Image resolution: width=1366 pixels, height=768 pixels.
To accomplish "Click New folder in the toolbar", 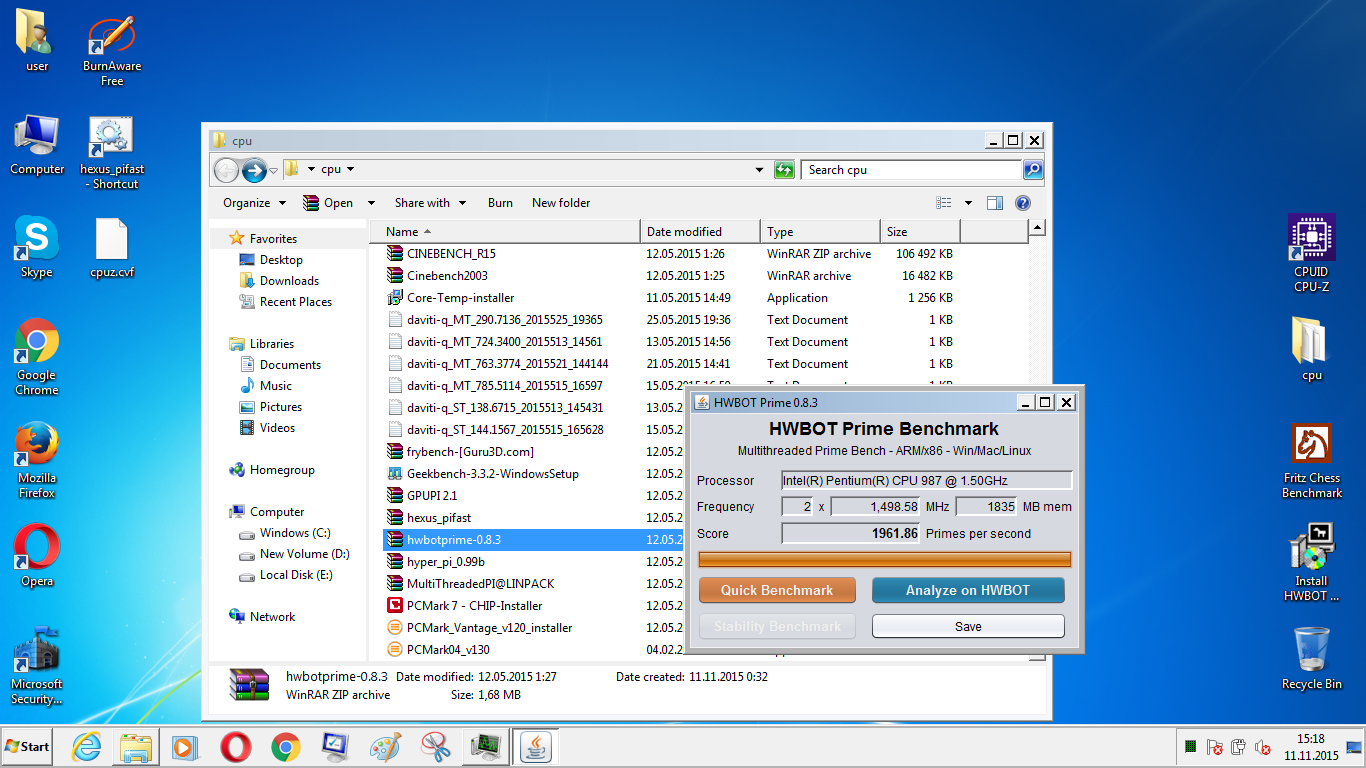I will (x=561, y=203).
